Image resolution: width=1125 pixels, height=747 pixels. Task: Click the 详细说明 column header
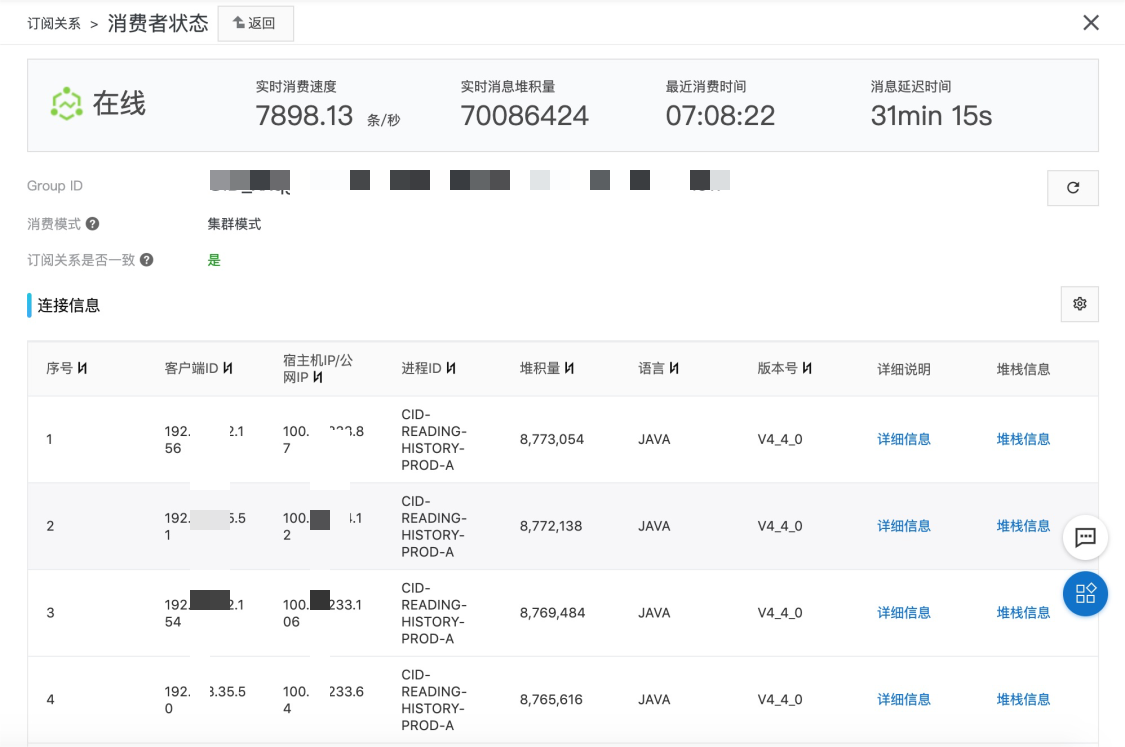[x=903, y=369]
